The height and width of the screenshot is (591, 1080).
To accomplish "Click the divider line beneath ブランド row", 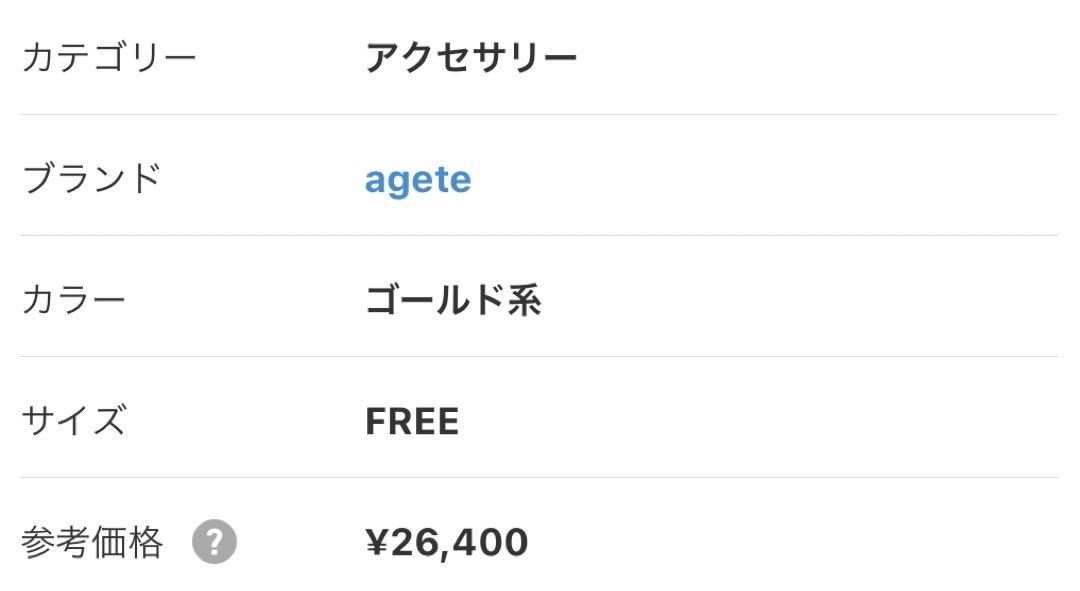I will 539,236.
